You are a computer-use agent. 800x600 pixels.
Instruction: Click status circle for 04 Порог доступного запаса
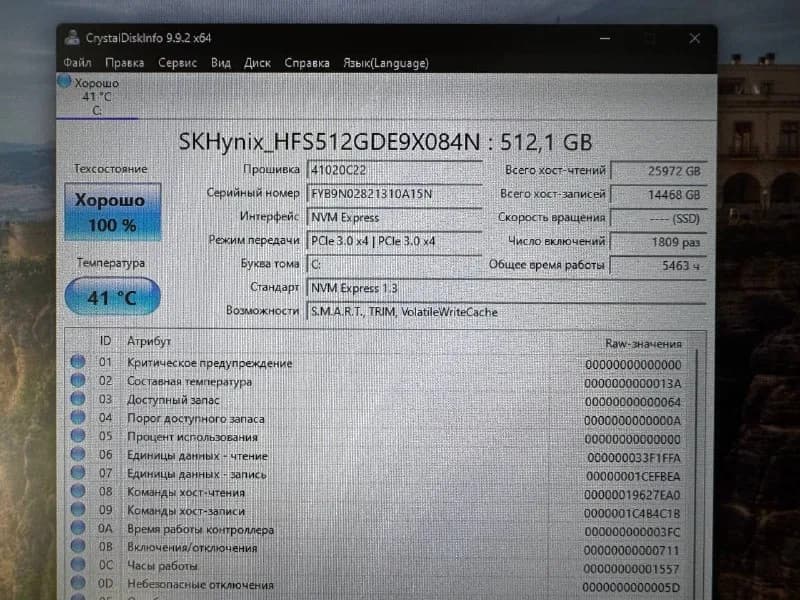click(x=78, y=417)
